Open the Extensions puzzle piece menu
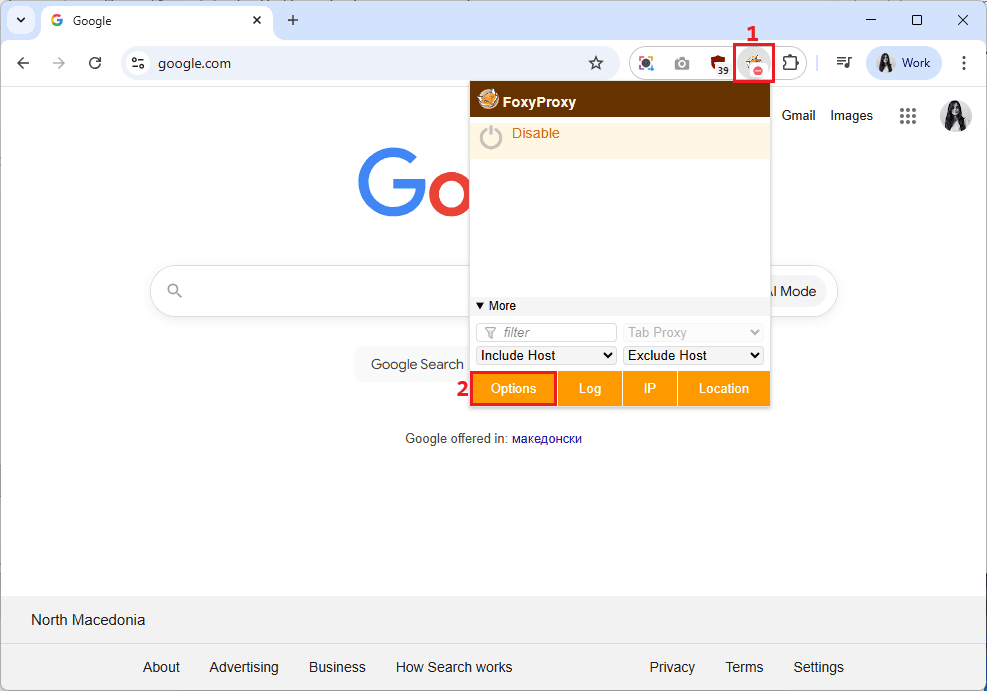Viewport: 987px width, 691px height. tap(790, 63)
